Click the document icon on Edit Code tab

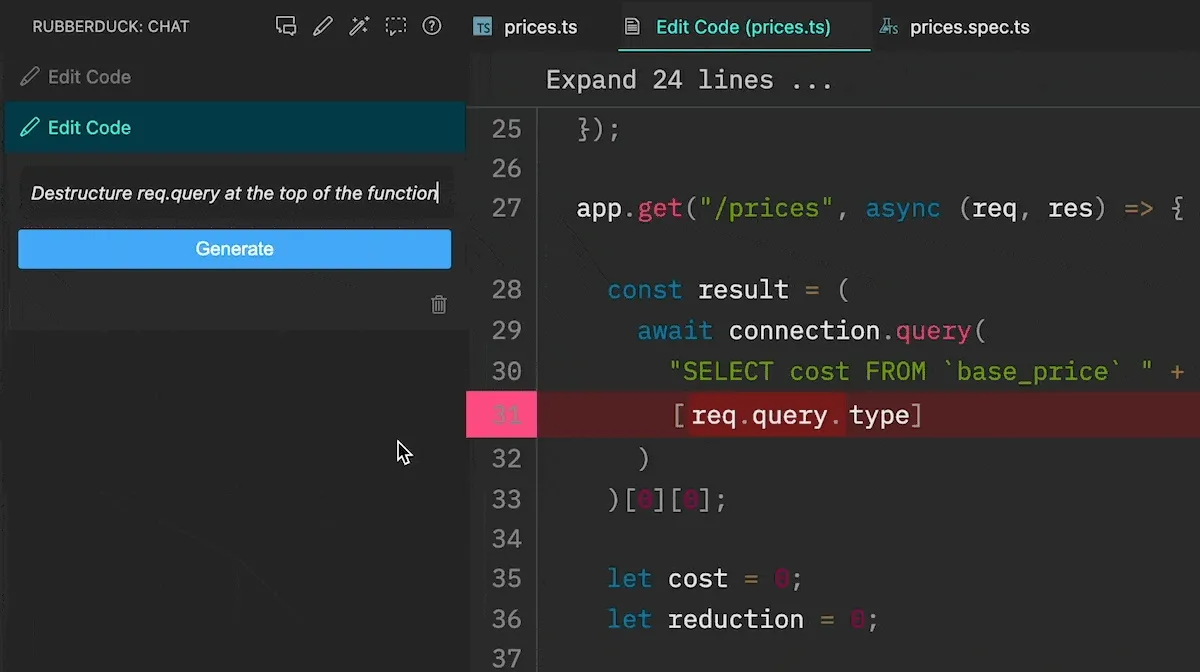(x=632, y=27)
